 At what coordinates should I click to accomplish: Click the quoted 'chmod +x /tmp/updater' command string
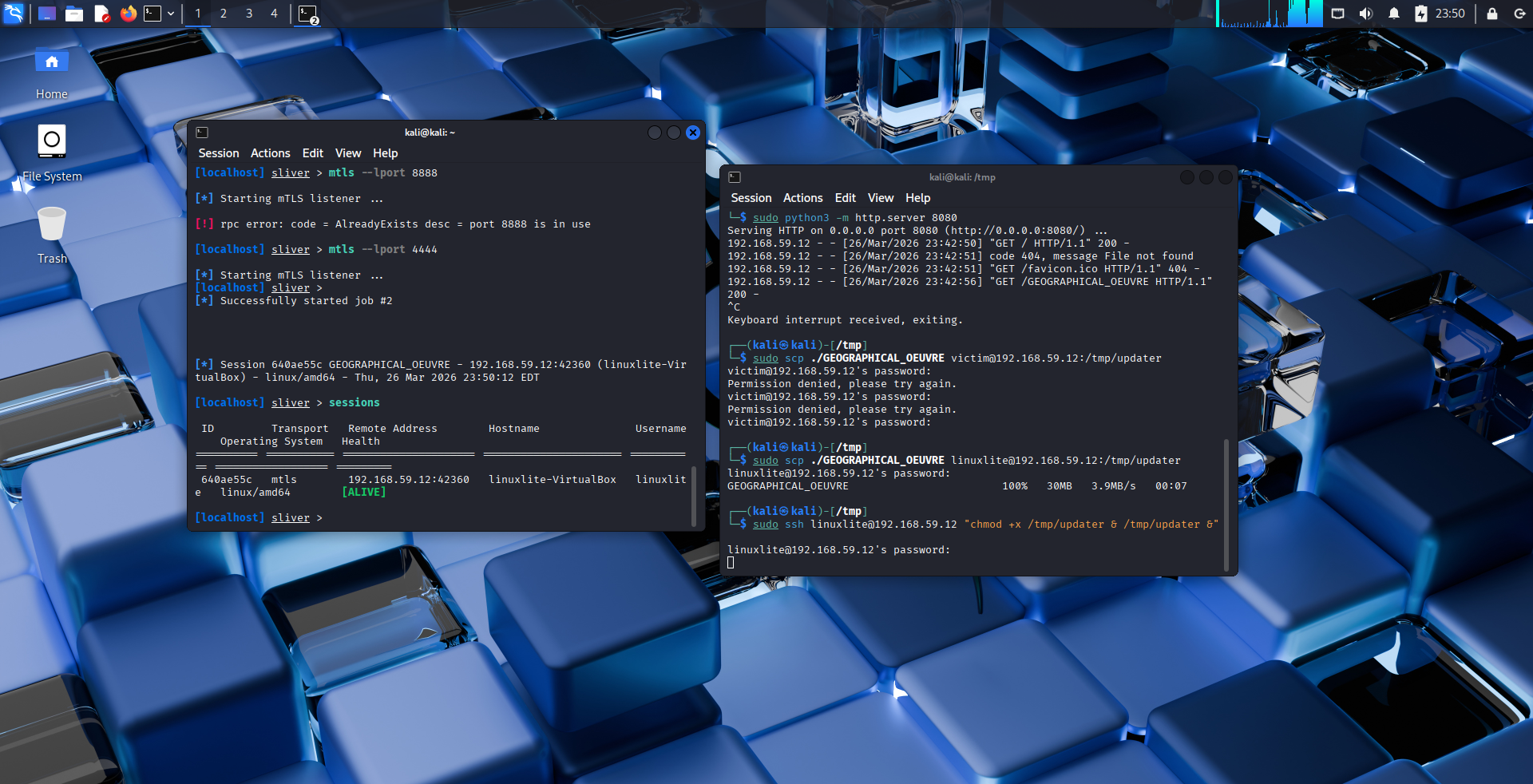point(1091,525)
